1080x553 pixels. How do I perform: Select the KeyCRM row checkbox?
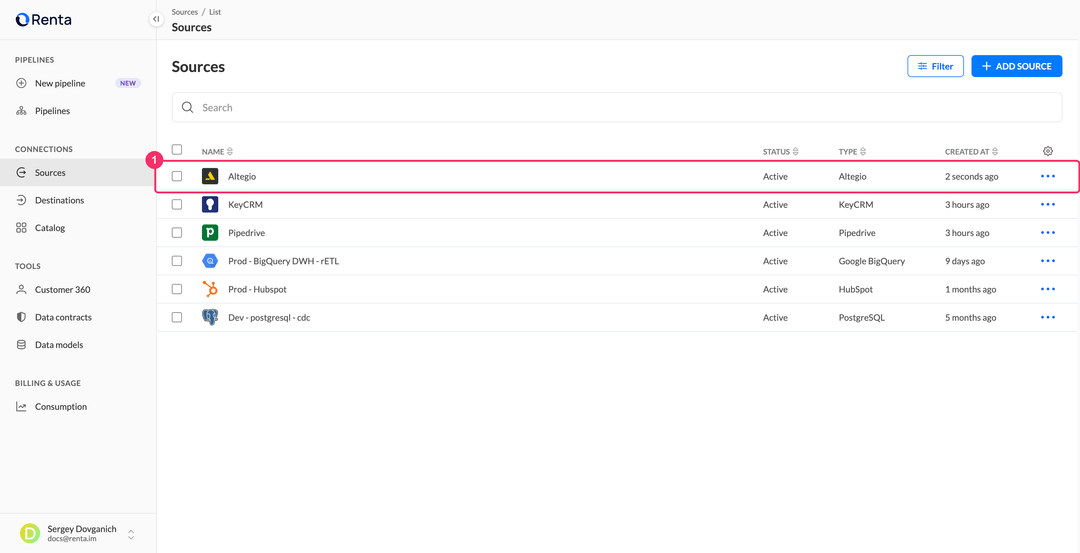[177, 205]
